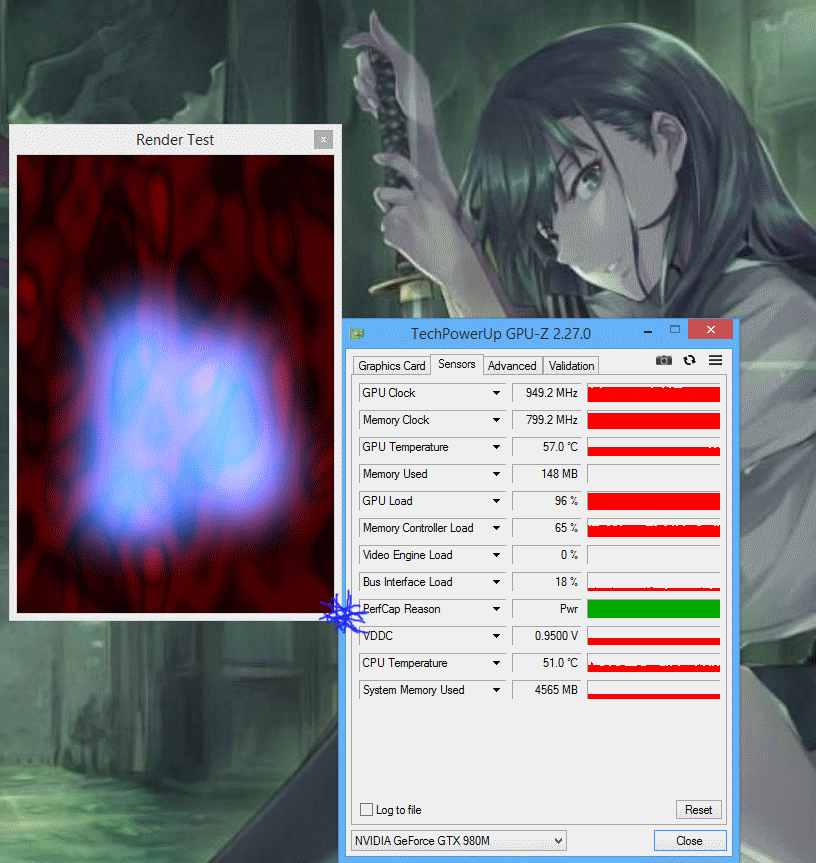This screenshot has height=863, width=816.
Task: Open CPU Temperature dropdown arrow
Action: point(496,663)
